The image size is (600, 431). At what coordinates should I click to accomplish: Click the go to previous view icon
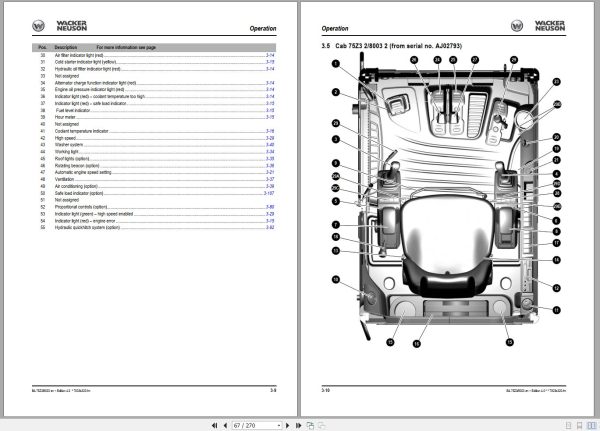coord(310,425)
